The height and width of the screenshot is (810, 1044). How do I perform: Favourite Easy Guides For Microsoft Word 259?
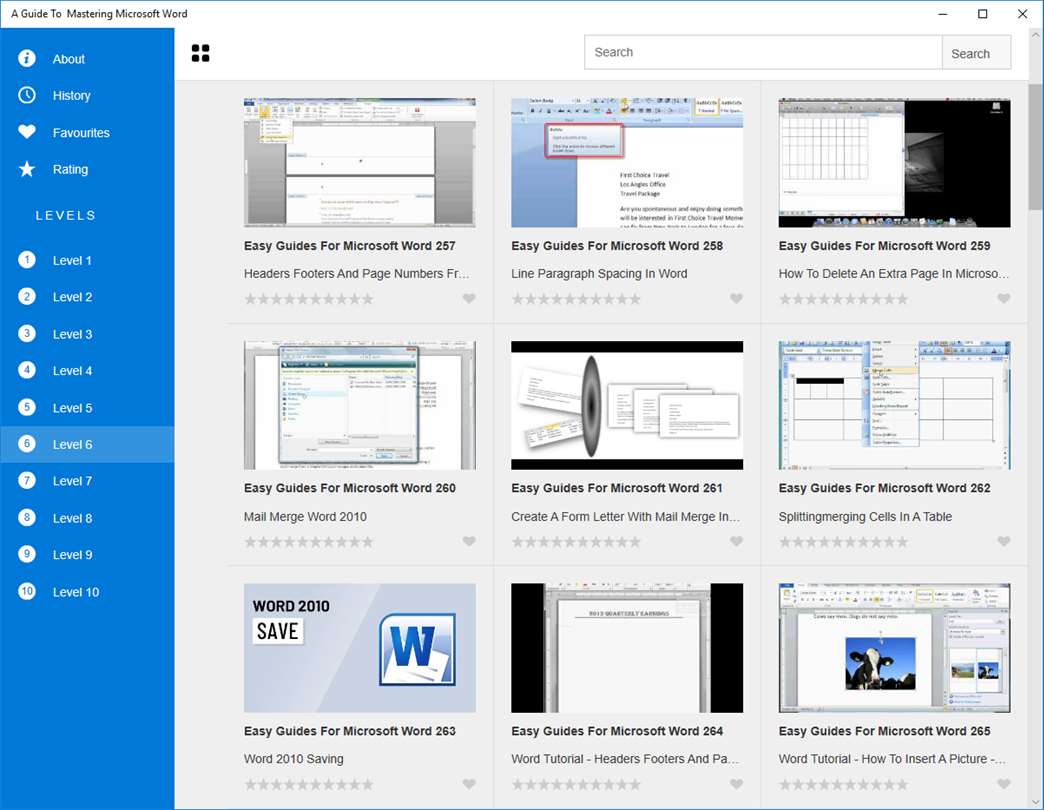(x=1004, y=298)
